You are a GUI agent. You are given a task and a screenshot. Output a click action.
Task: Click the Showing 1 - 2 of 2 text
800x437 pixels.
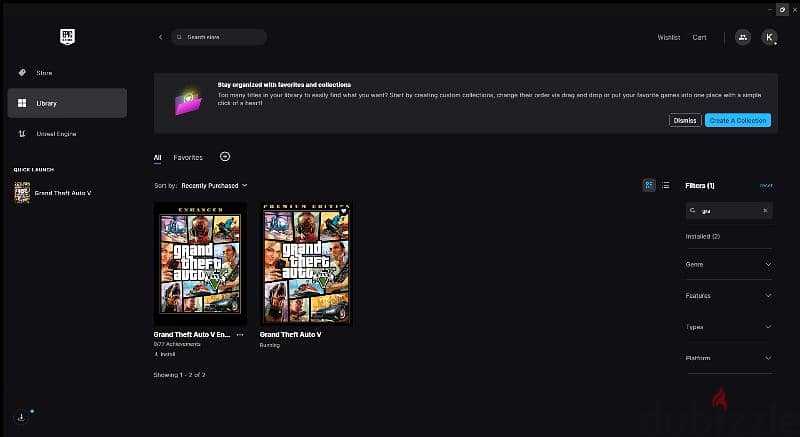[179, 375]
